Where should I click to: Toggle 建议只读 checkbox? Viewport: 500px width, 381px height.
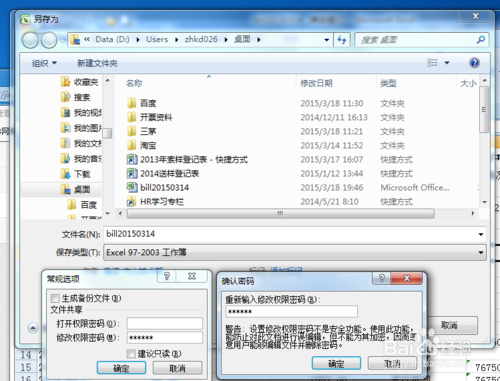[131, 353]
